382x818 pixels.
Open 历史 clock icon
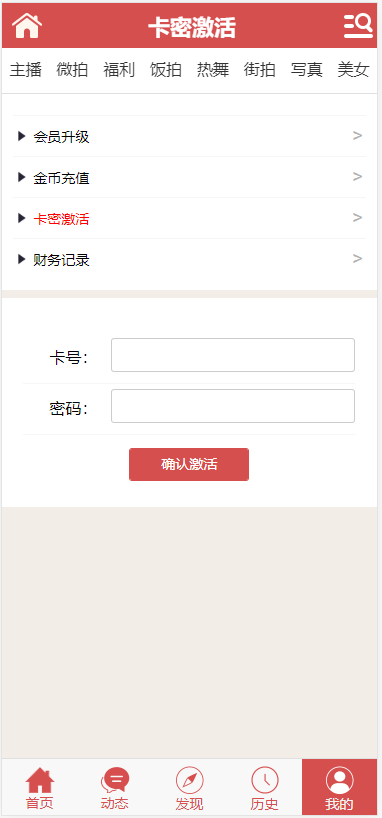(x=265, y=780)
